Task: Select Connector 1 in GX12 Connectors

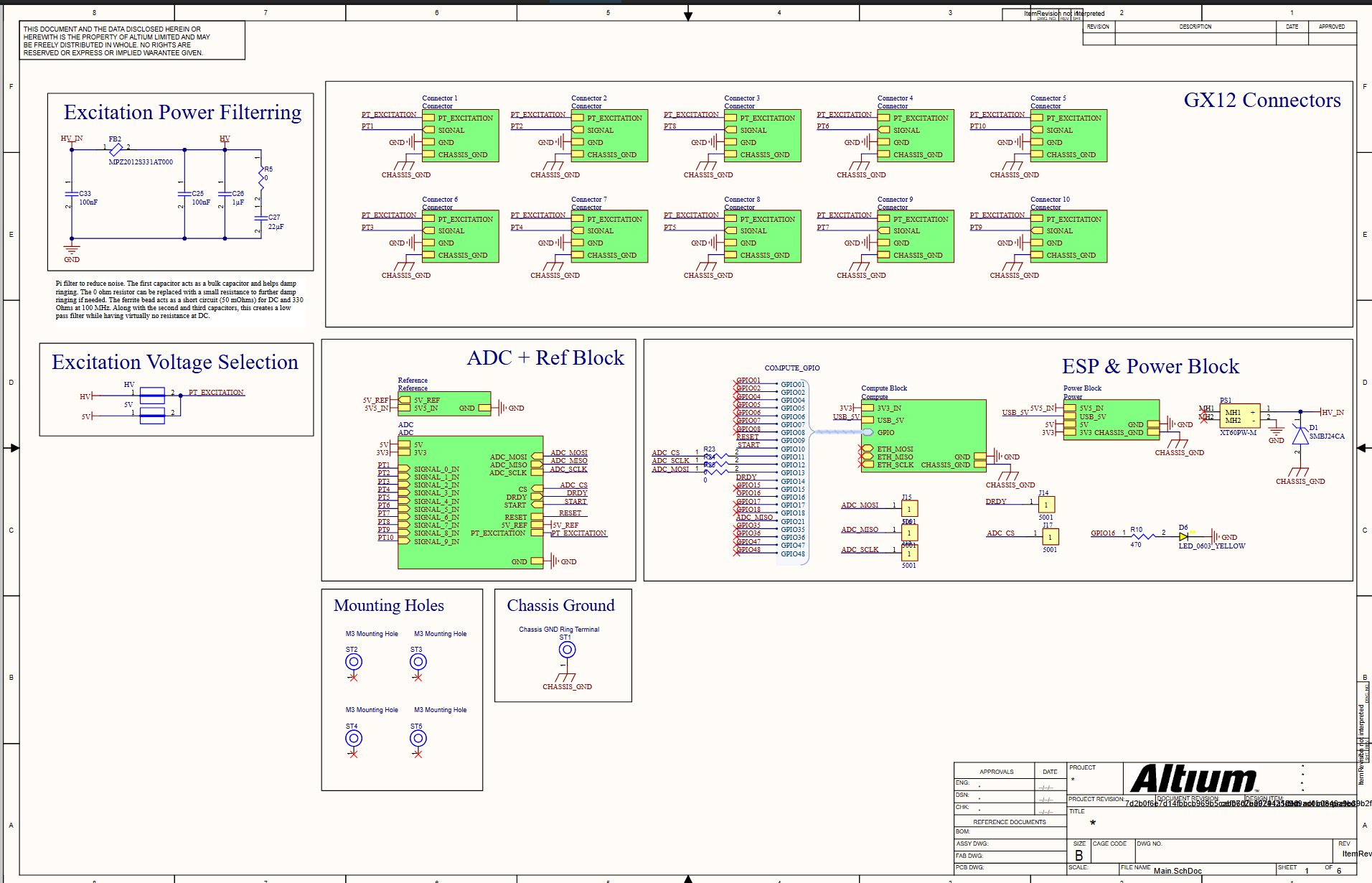Action: click(460, 136)
